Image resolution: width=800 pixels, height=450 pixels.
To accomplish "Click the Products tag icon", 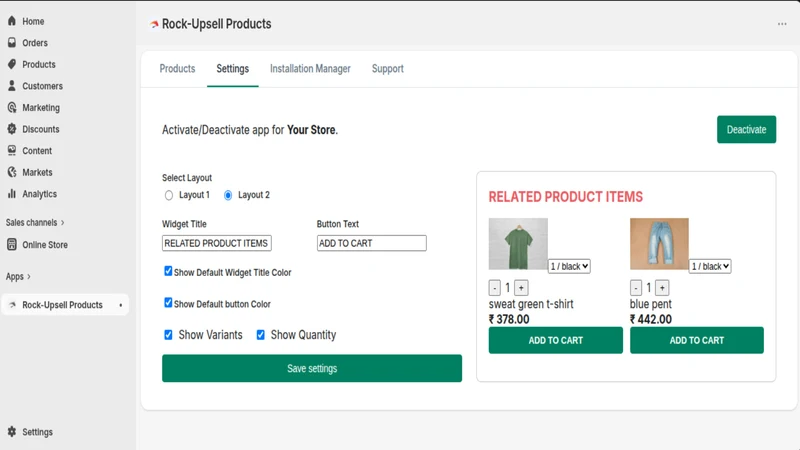I will (x=12, y=64).
